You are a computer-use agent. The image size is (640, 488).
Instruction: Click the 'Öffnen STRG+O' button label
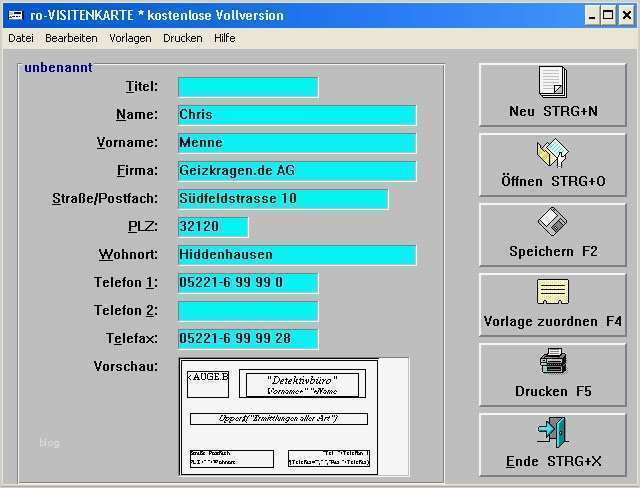coord(553,181)
